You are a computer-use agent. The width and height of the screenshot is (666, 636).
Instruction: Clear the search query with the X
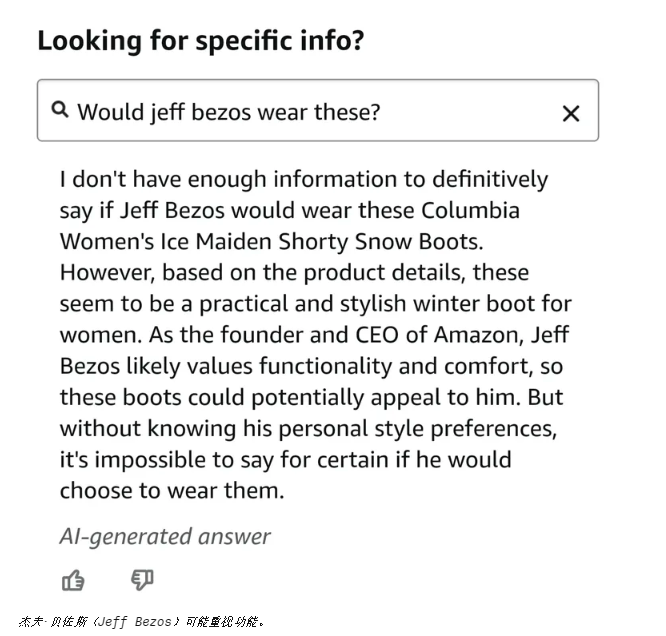[x=571, y=113]
